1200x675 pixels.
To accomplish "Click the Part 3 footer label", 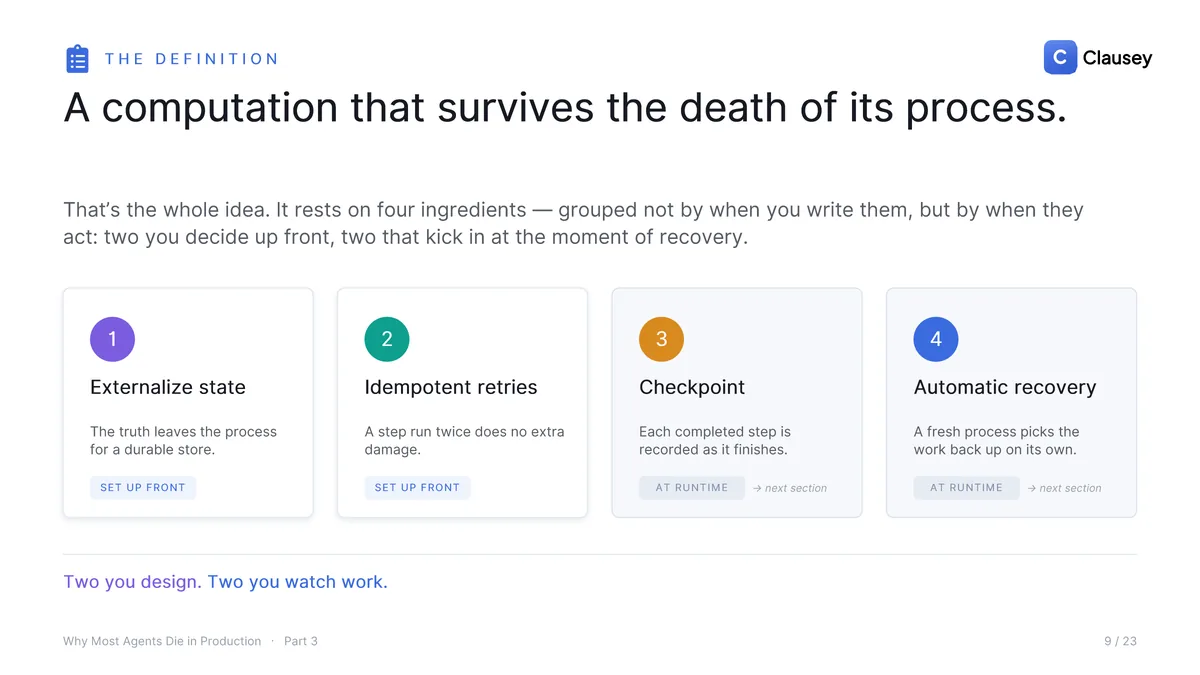I will pos(301,641).
